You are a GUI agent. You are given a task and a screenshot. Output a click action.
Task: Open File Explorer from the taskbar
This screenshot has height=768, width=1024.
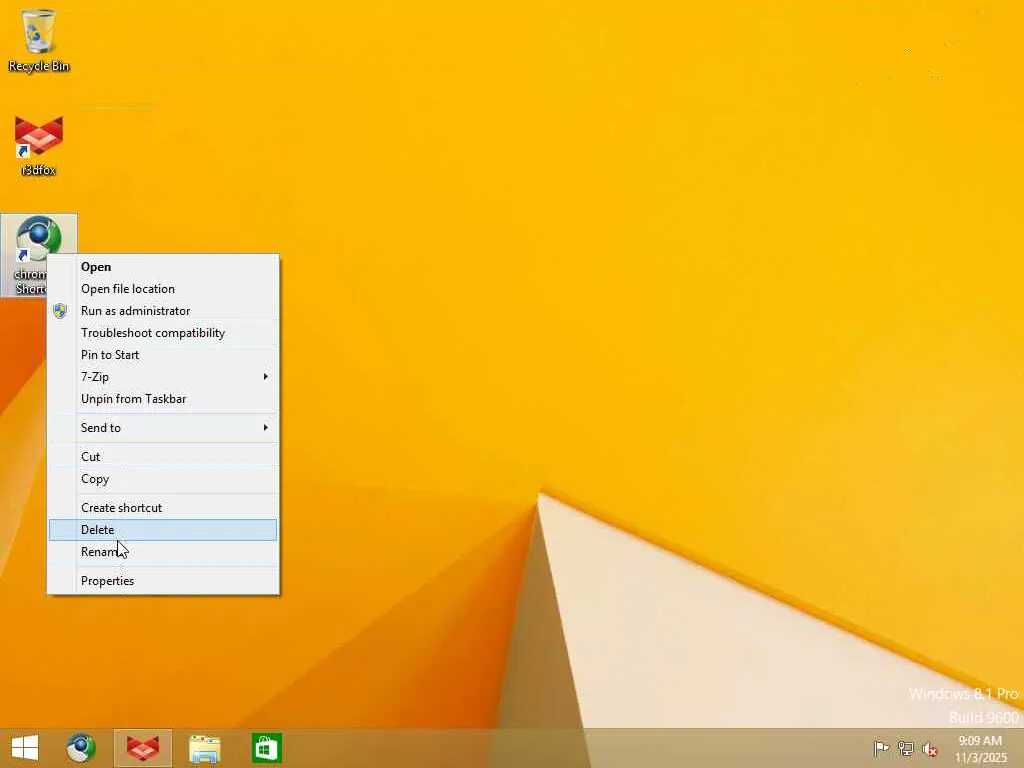point(204,748)
